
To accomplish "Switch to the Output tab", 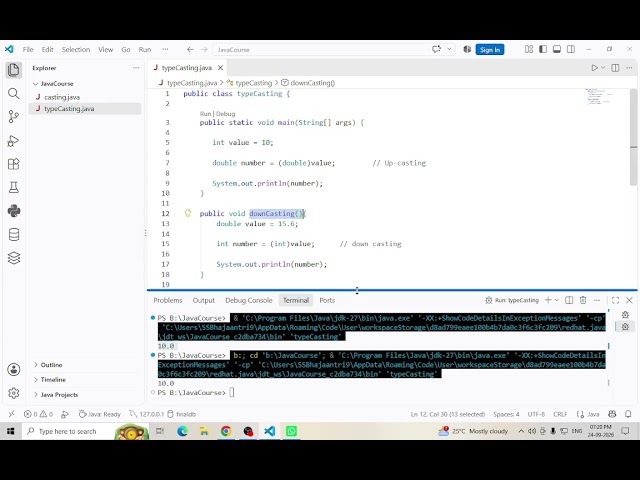I will [204, 300].
